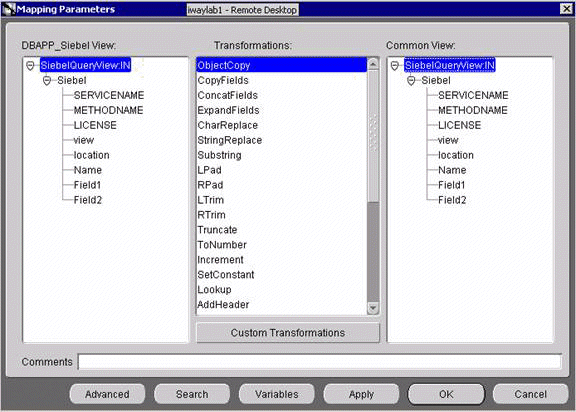The height and width of the screenshot is (412, 576).
Task: Cancel the Mapping Parameters dialog
Action: [x=530, y=394]
